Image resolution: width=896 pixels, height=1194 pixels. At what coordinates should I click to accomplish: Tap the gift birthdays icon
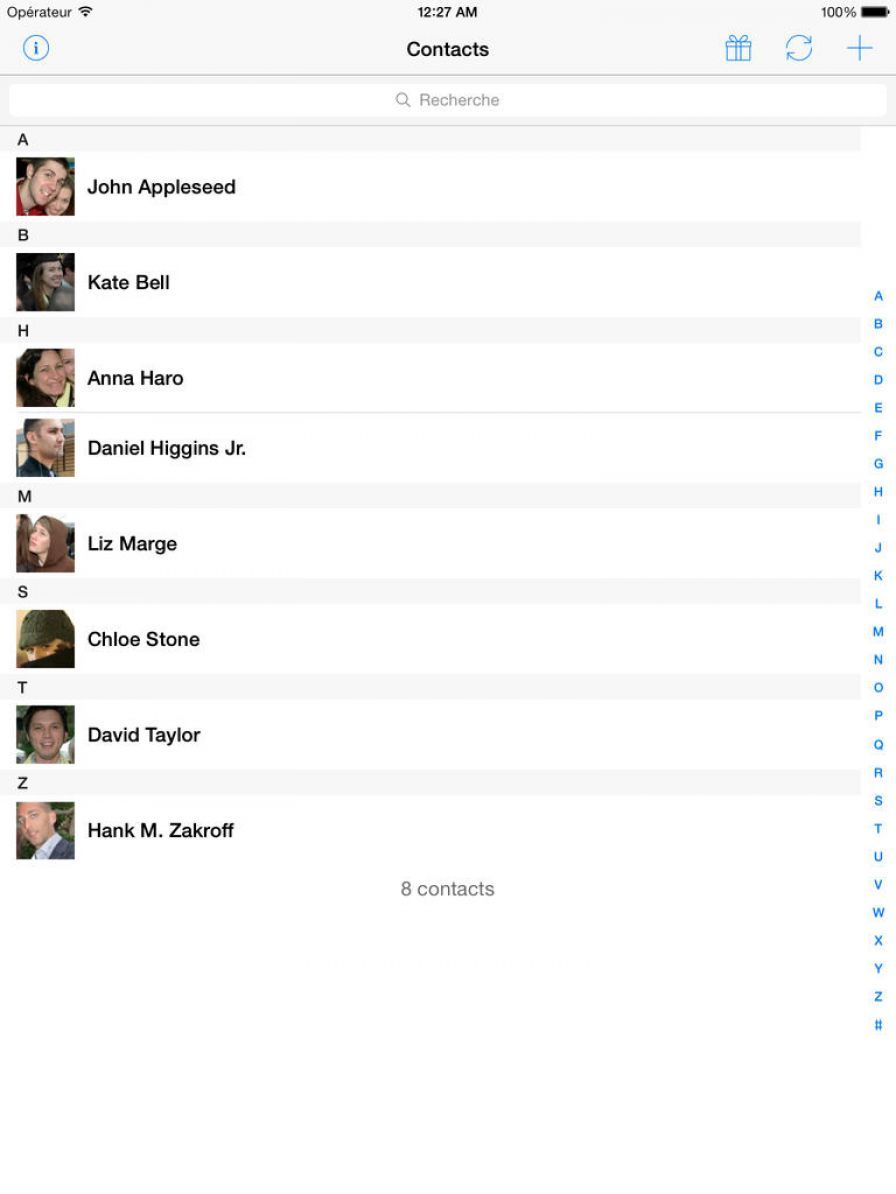[738, 49]
